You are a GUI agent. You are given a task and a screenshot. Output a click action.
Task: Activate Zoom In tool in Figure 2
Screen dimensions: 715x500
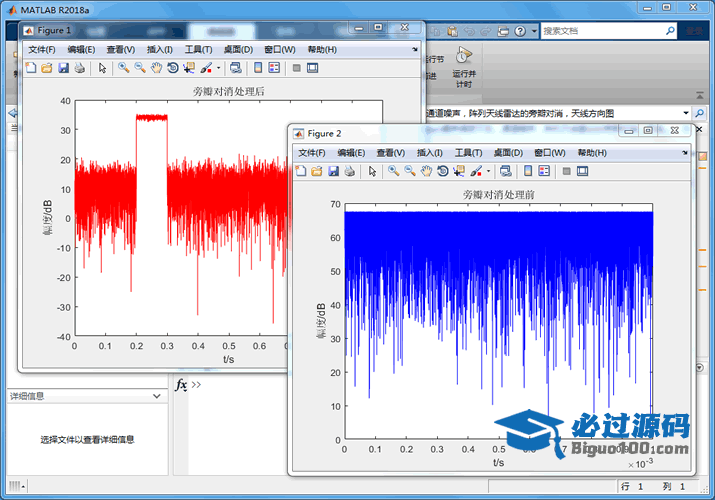393,171
